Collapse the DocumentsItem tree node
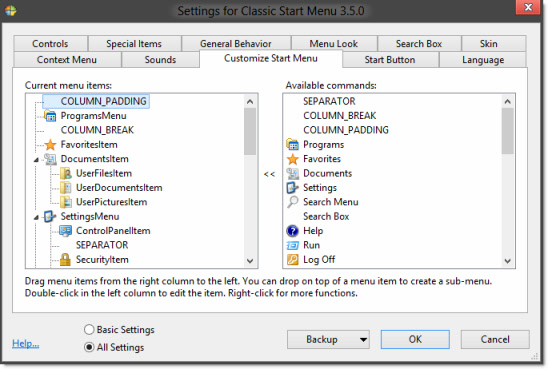This screenshot has width=548, height=369. [x=36, y=160]
